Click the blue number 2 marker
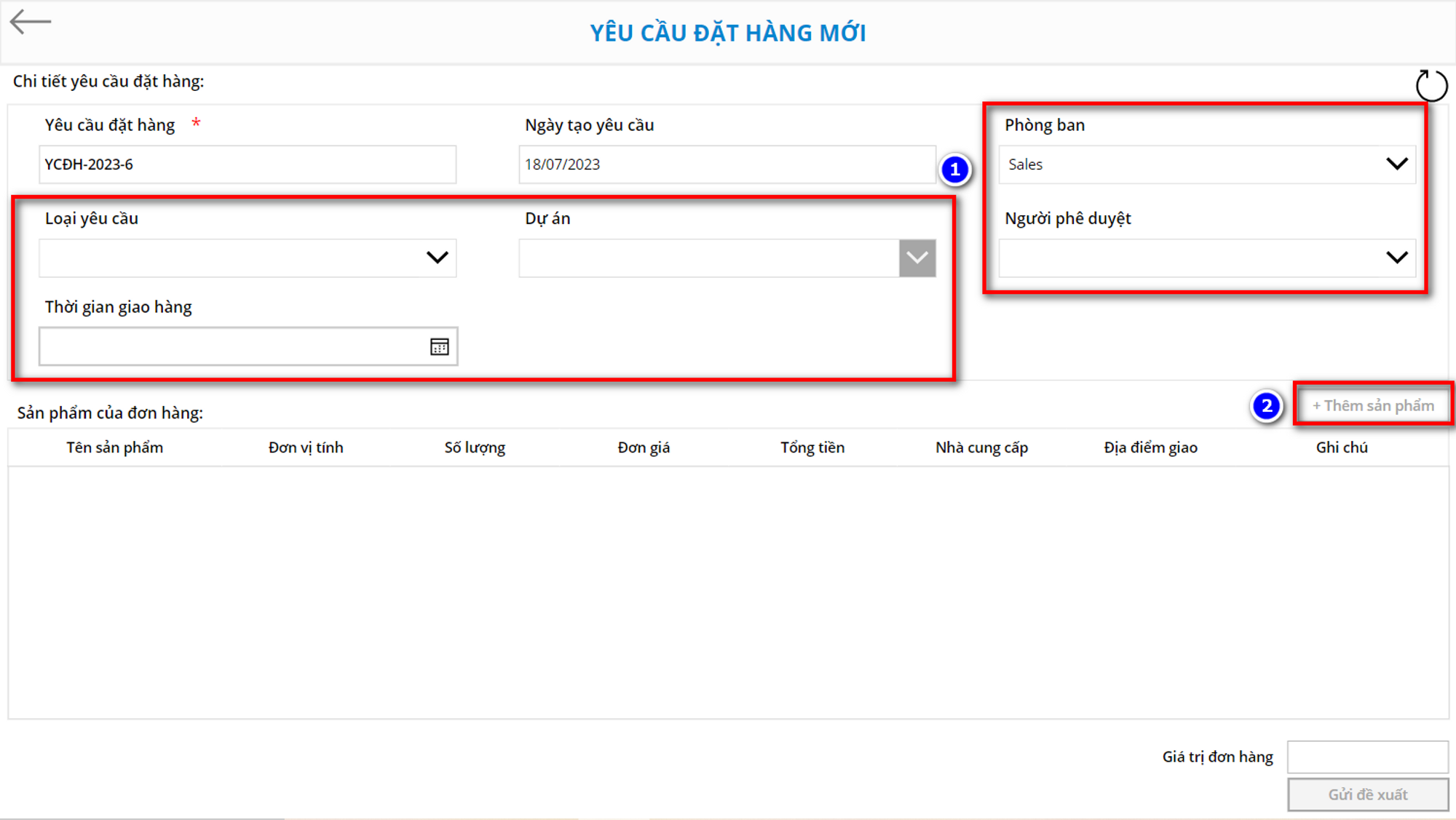Screen dimensions: 1456x820 pos(1266,406)
